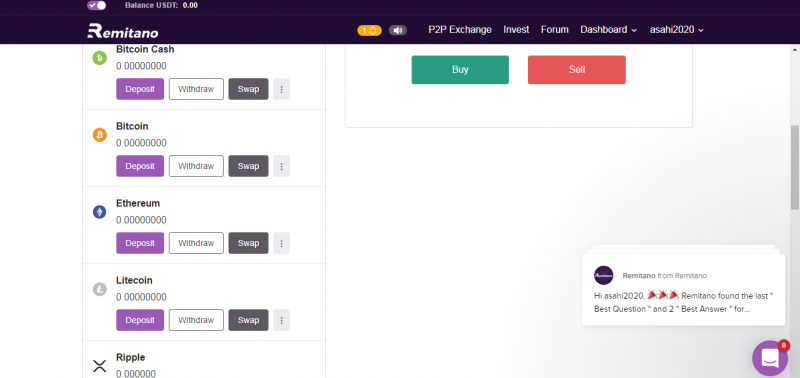
Task: Open the Forum menu item
Action: click(x=555, y=30)
